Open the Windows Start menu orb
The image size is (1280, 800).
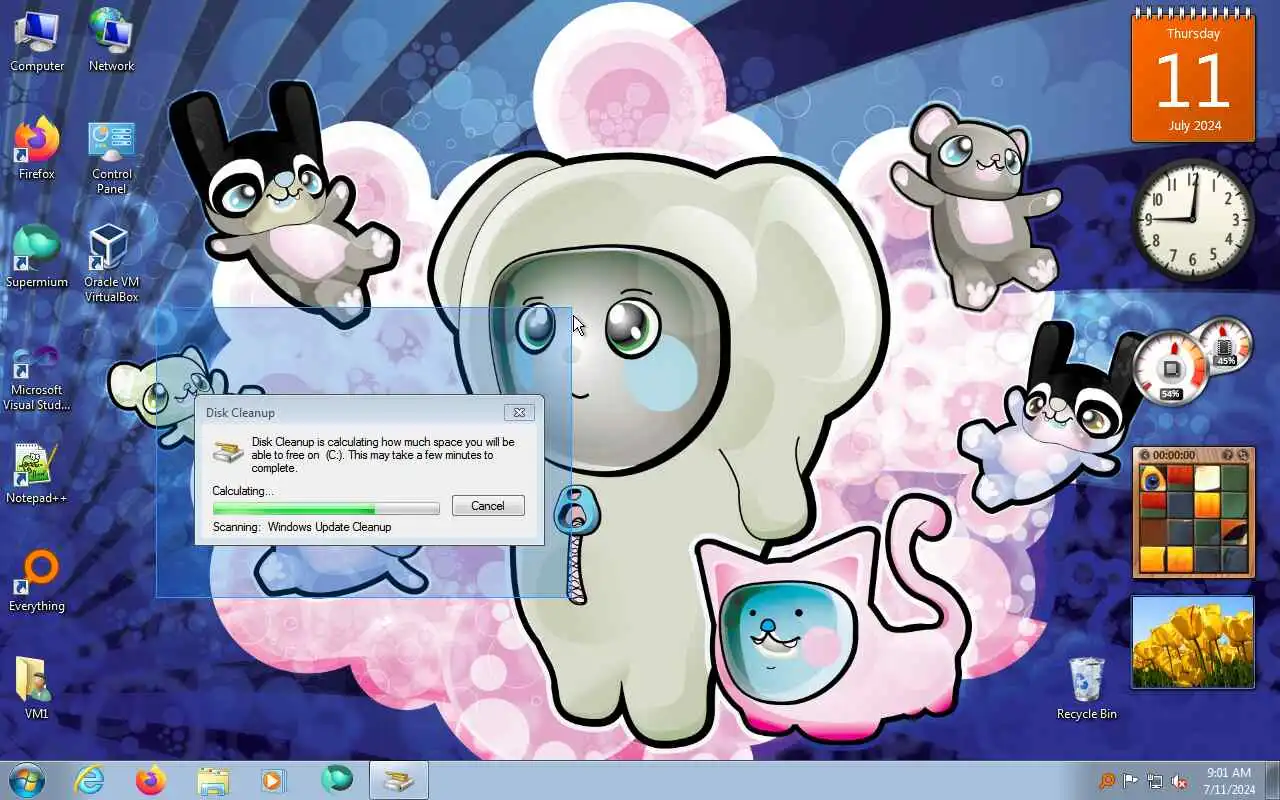click(x=26, y=780)
